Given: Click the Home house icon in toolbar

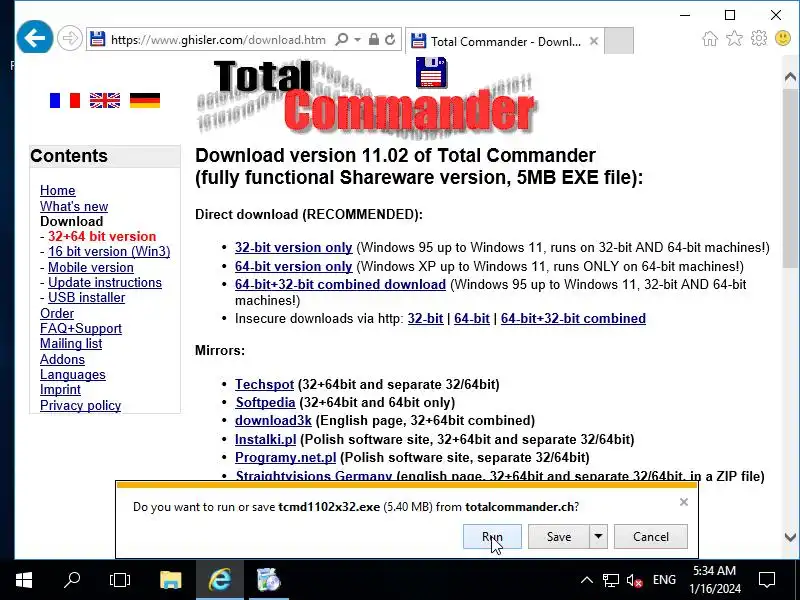Looking at the screenshot, I should [710, 38].
